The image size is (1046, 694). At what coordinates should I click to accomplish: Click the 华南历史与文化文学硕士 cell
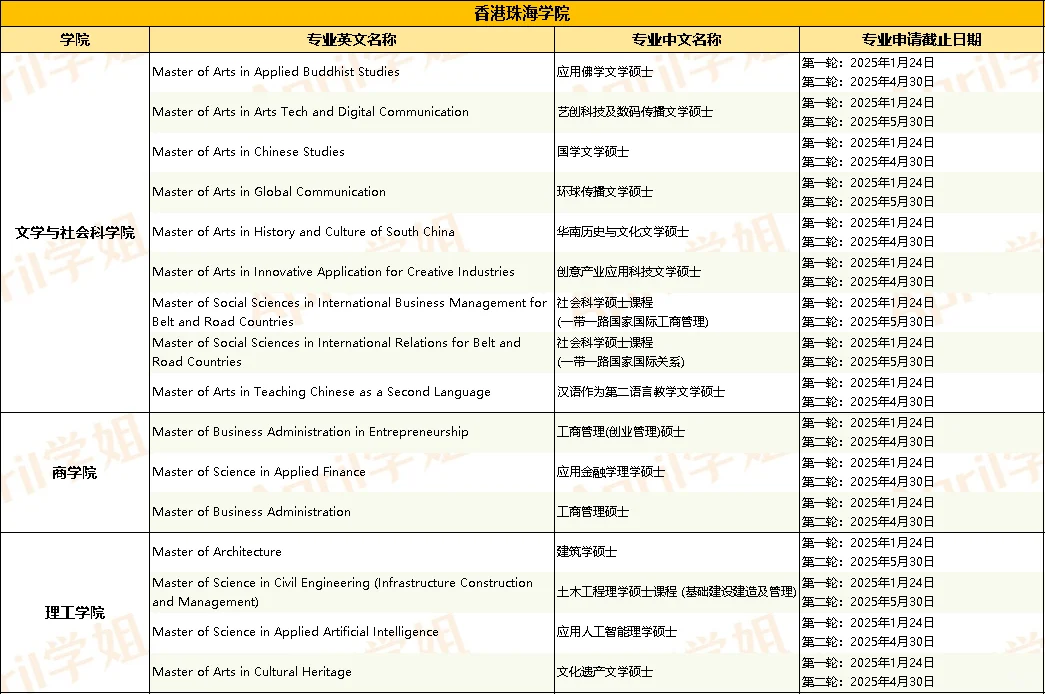[676, 232]
